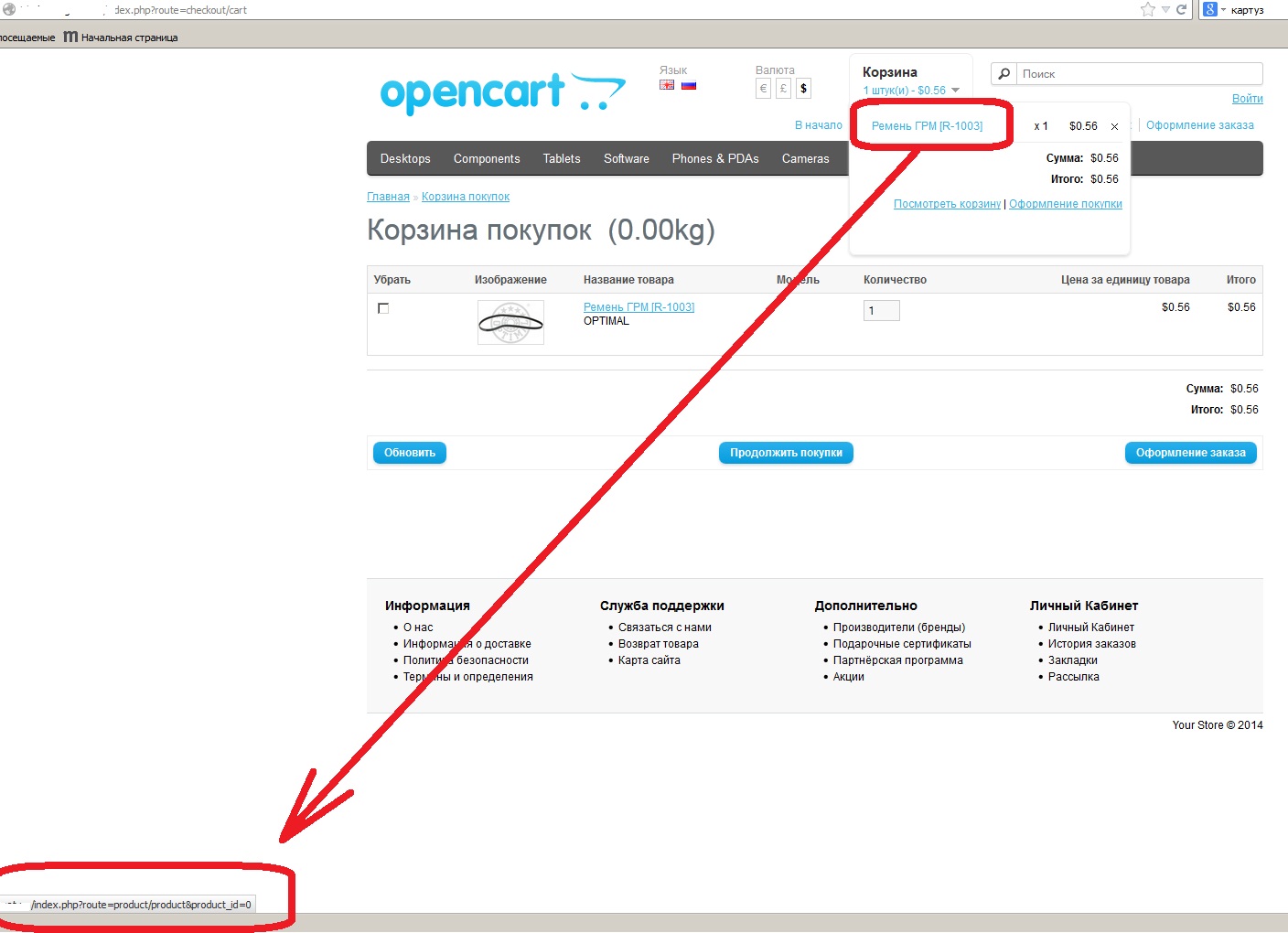Select the Russian flag language icon
The width and height of the screenshot is (1288, 933).
point(689,85)
